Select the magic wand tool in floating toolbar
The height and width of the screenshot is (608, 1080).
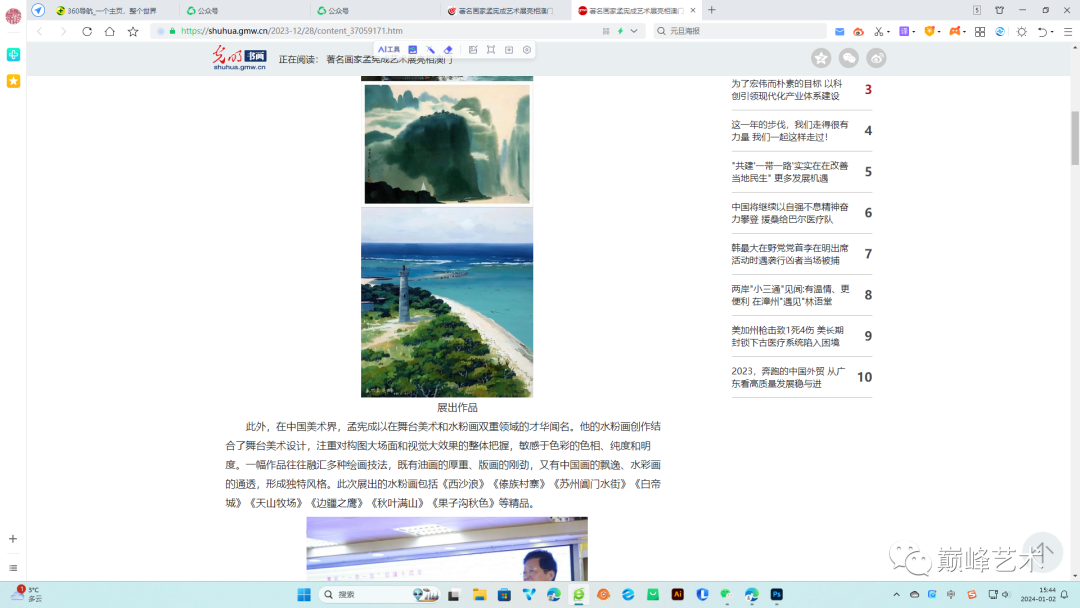pos(431,49)
